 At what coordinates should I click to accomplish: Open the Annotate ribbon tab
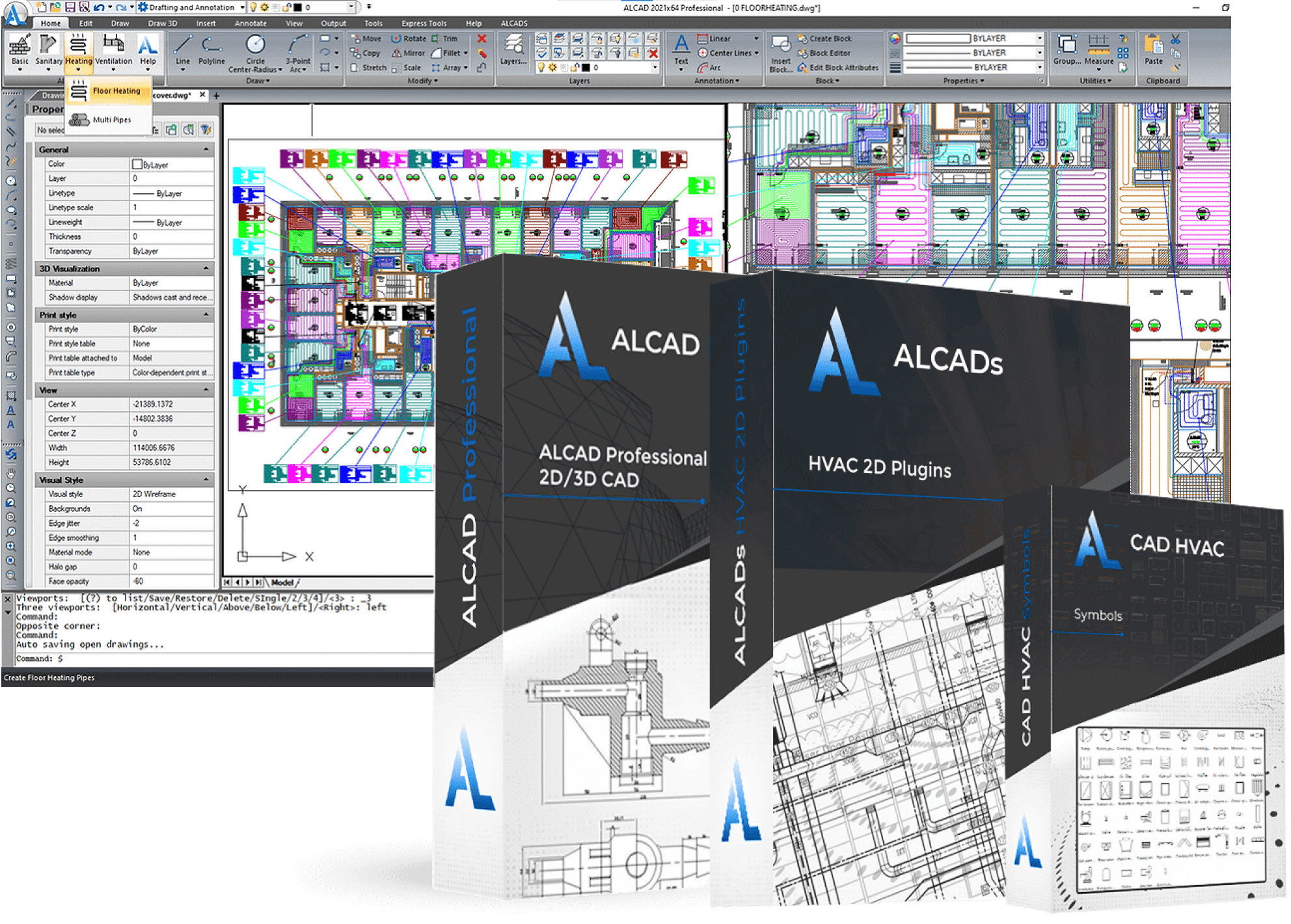(251, 23)
